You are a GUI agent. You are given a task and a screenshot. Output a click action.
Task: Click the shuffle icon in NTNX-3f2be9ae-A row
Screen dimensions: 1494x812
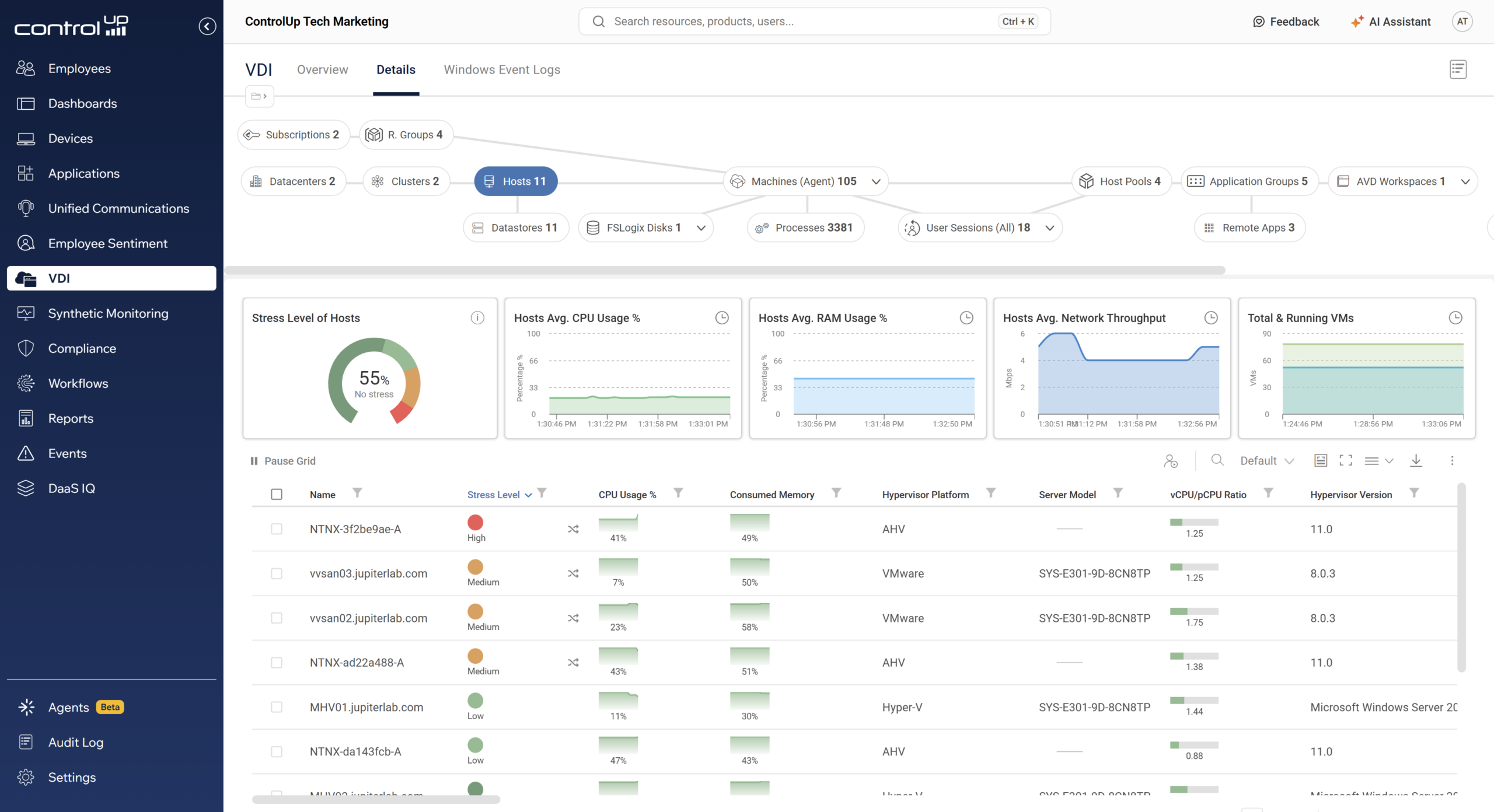pyautogui.click(x=573, y=529)
